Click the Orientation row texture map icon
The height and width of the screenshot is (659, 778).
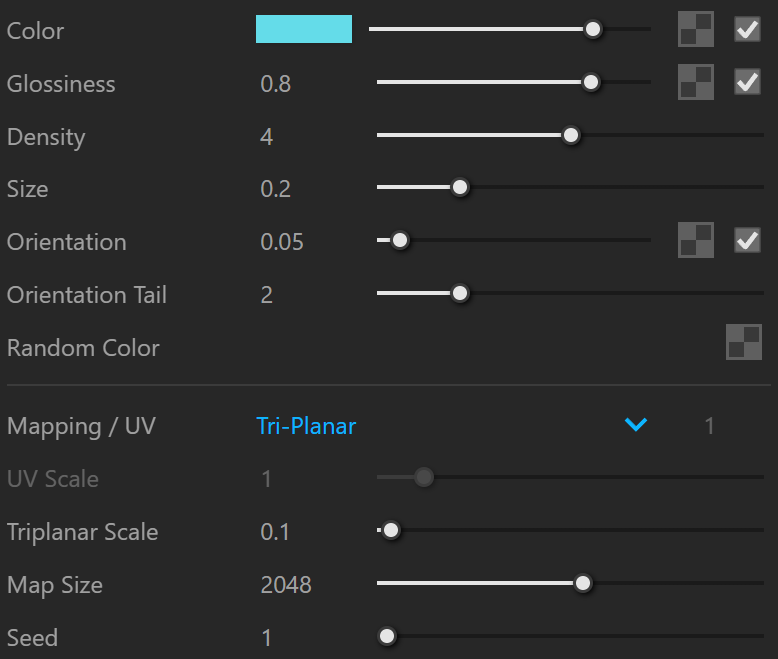(696, 240)
